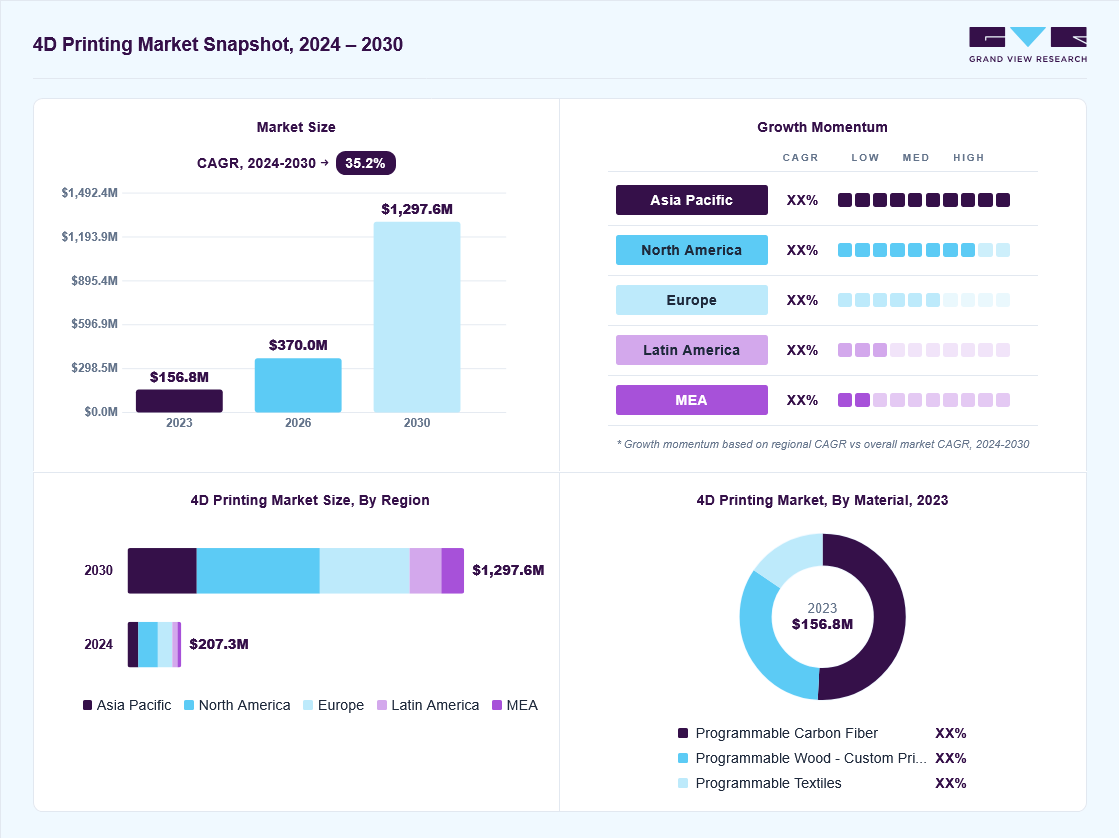Click the donut center $156.8M value

822,624
